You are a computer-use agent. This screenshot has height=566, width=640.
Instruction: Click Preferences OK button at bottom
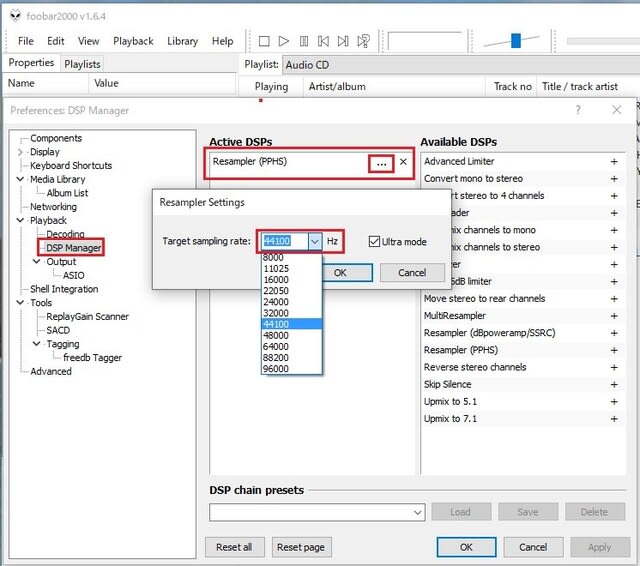point(466,547)
